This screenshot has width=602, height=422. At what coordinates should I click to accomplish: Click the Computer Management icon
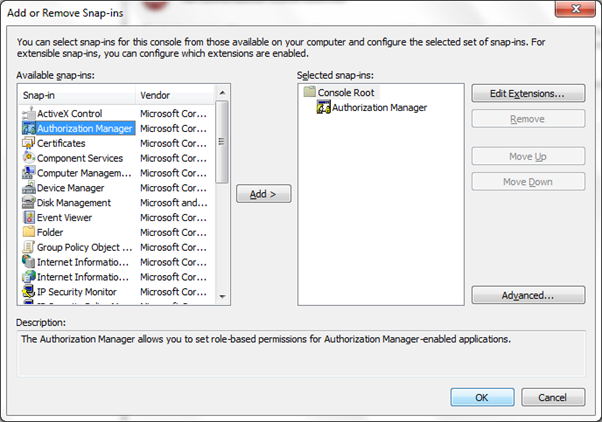click(29, 173)
